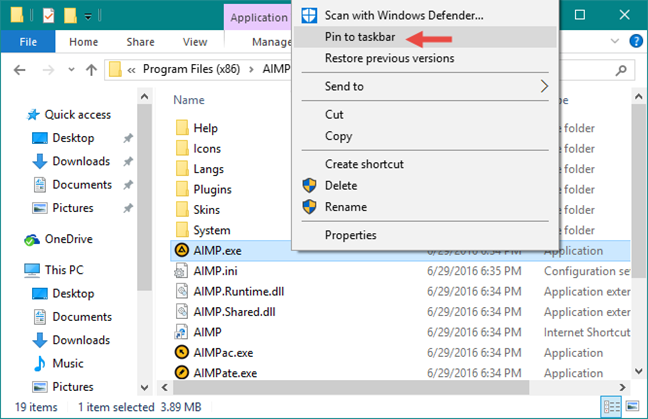Click the AIMPac.exe icon
648x419 pixels.
(x=181, y=352)
